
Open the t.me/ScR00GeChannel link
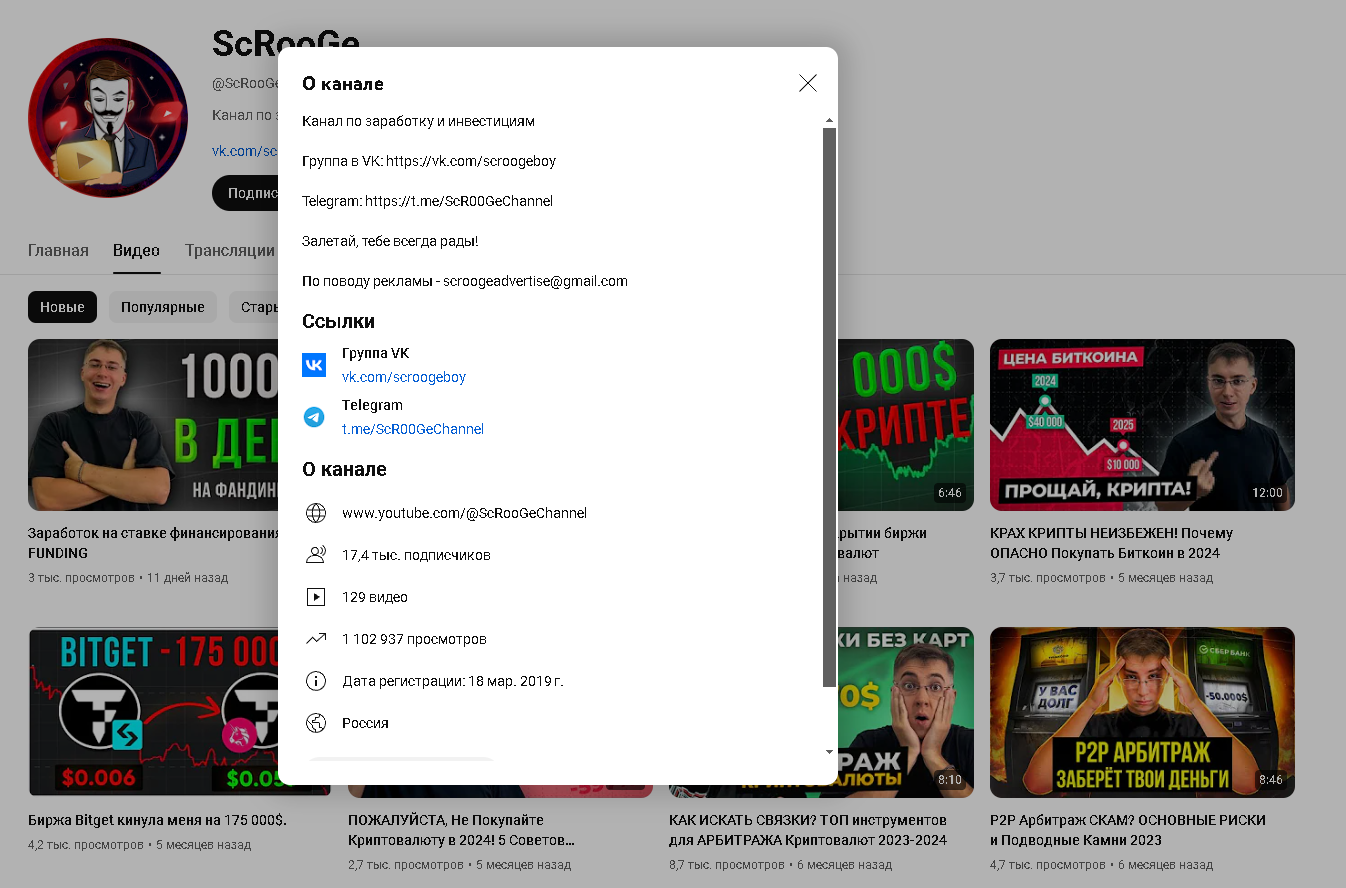pos(413,429)
